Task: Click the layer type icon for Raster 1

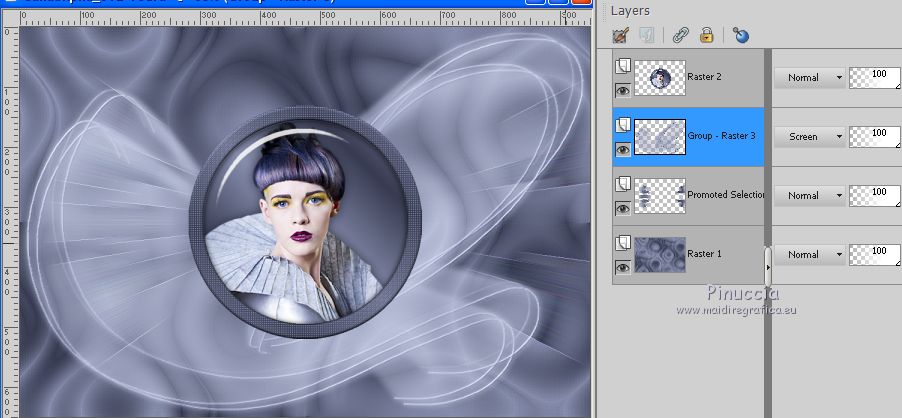Action: point(622,243)
